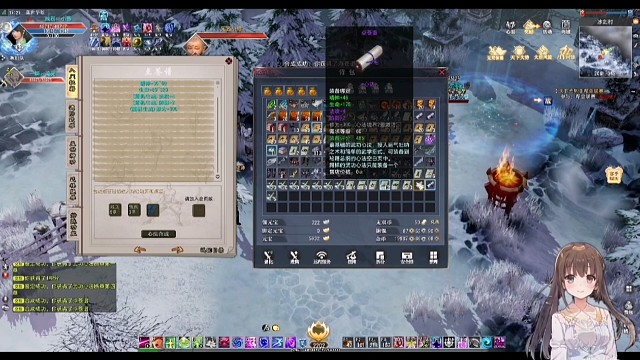Go to next page with right orange arrow
640x360 pixels.
point(177,250)
